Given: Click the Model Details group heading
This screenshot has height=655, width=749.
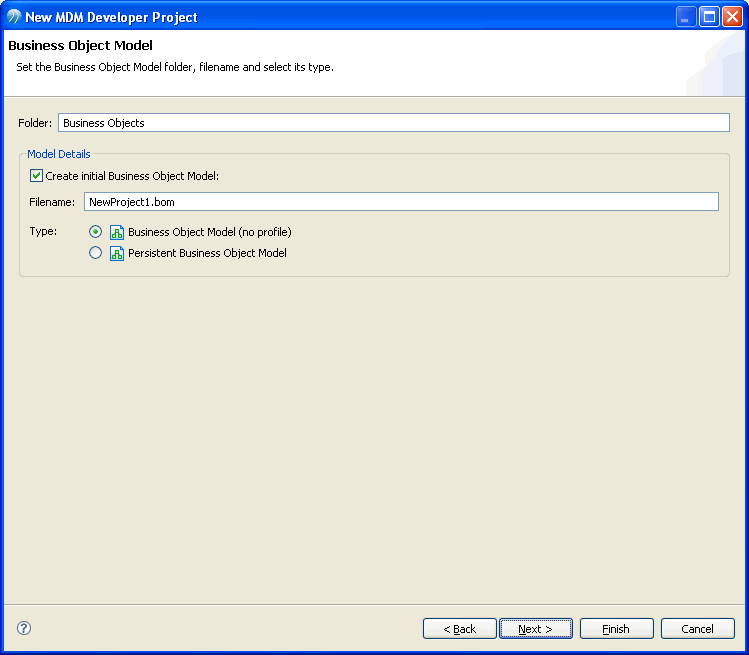Looking at the screenshot, I should click(x=59, y=154).
